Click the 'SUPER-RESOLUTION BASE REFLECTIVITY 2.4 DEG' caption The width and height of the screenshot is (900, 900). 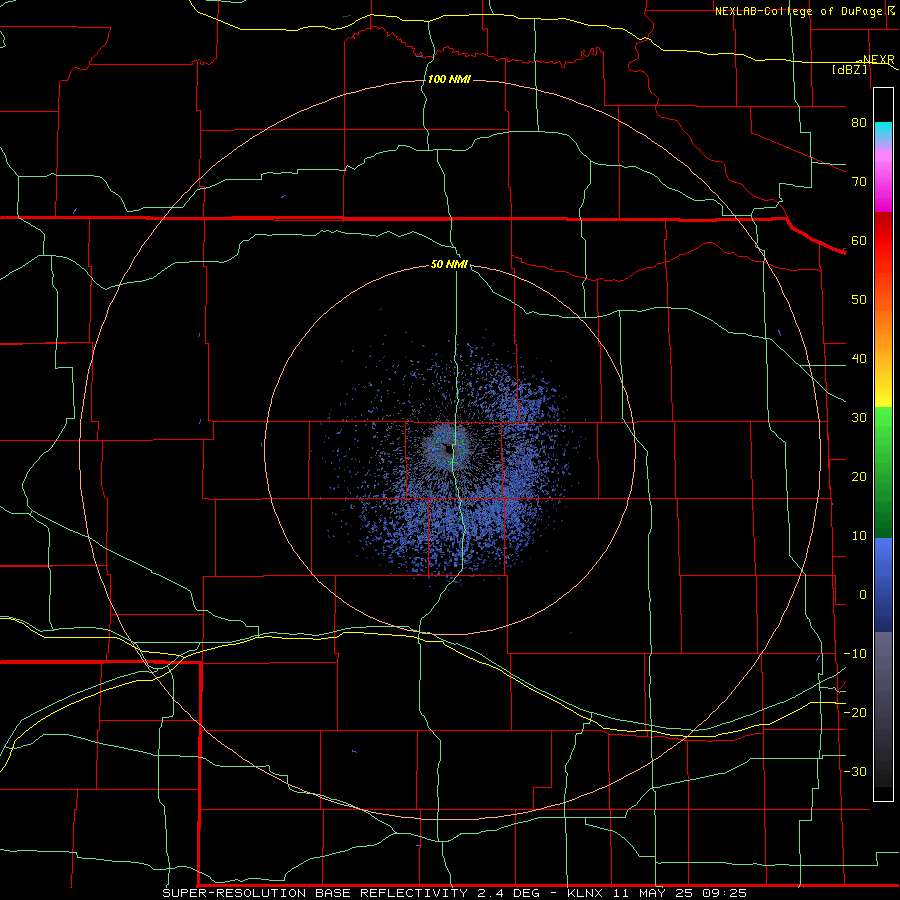[x=351, y=893]
